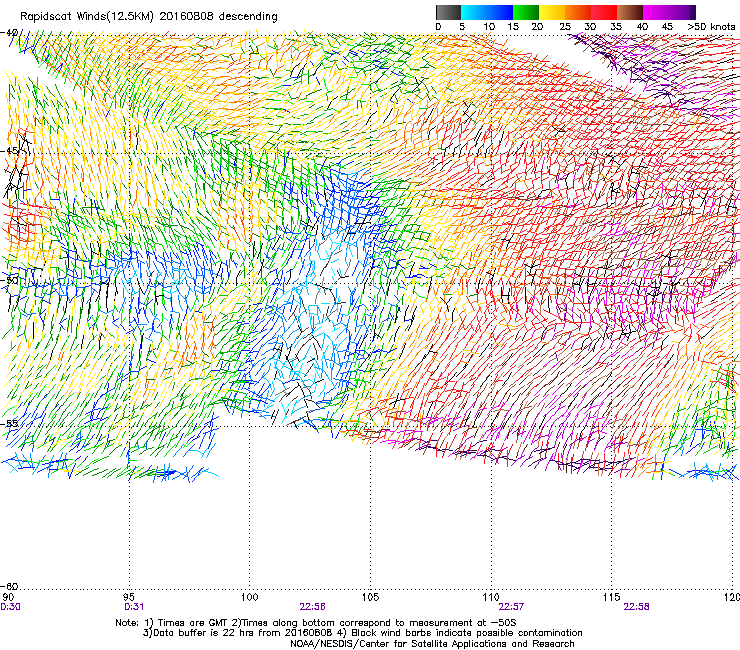Click the '0:30' time label under longitude 90
This screenshot has width=740, height=650.
coord(10,607)
